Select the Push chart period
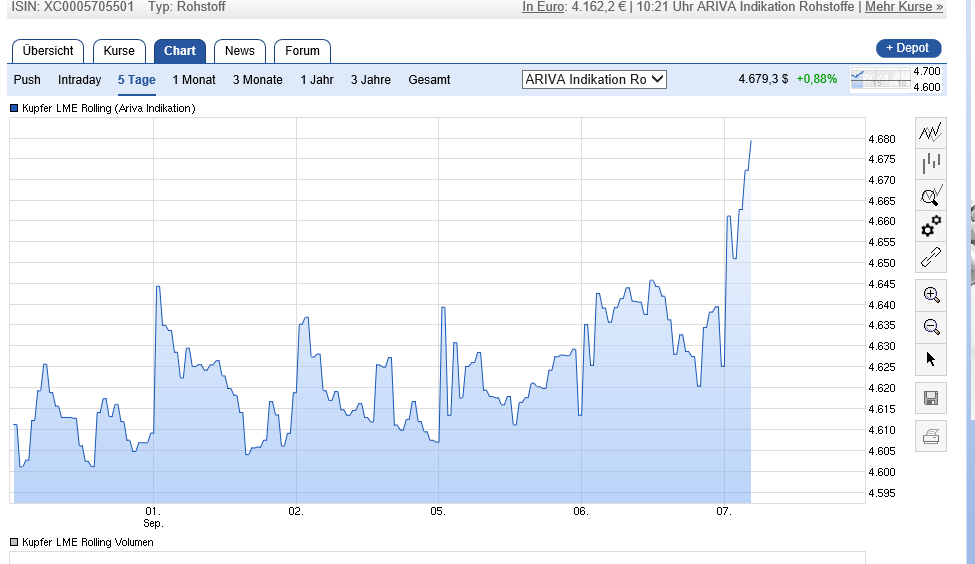 27,80
